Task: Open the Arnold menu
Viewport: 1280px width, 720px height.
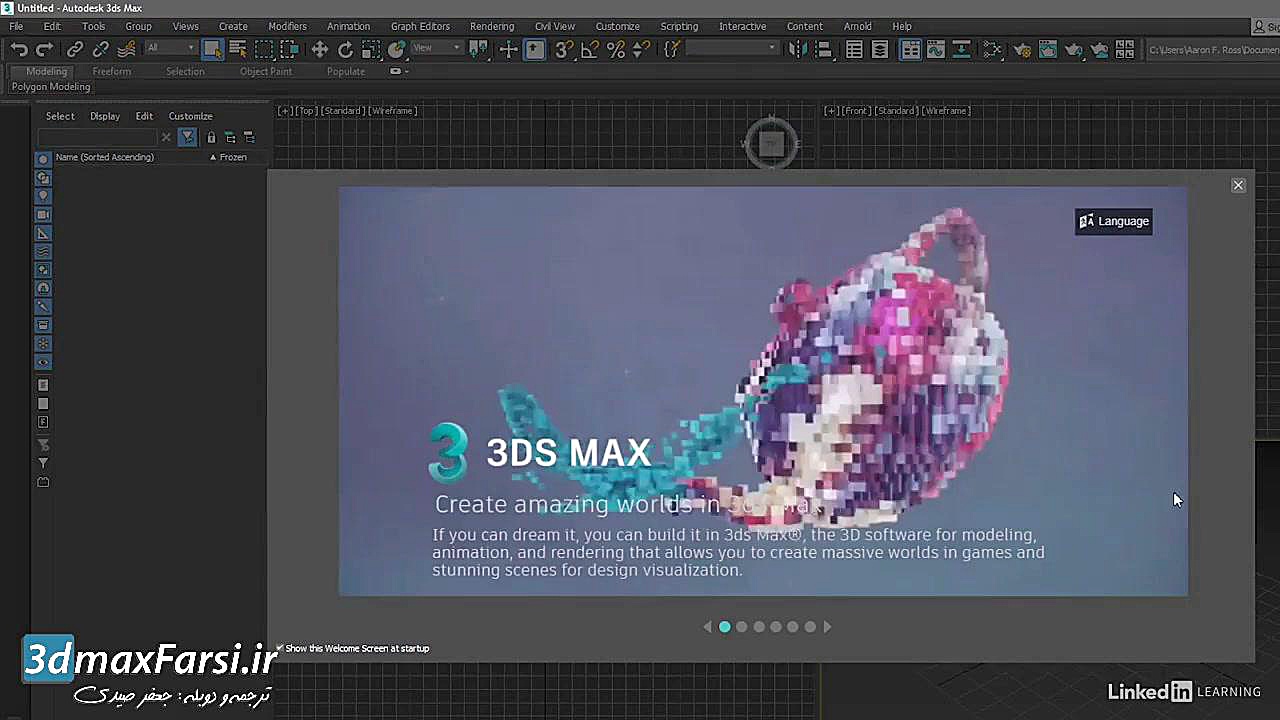Action: [x=857, y=26]
